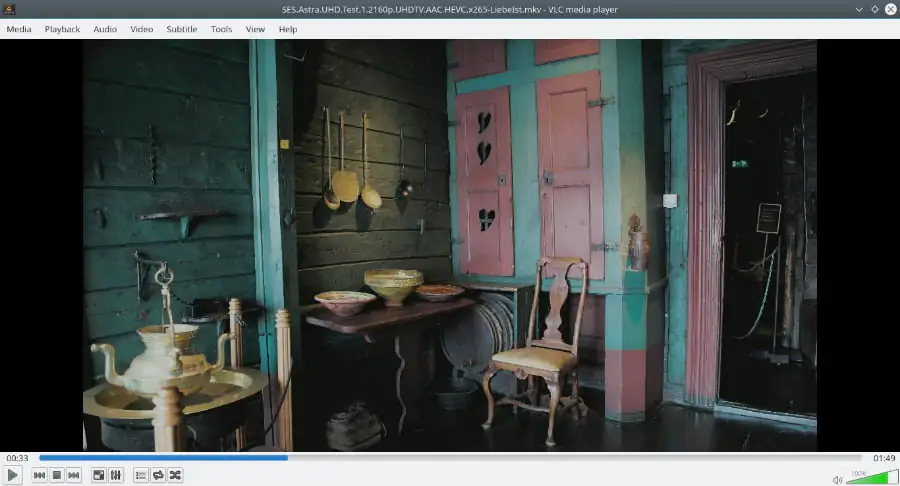Open the Playback menu
900x486 pixels.
[62, 29]
